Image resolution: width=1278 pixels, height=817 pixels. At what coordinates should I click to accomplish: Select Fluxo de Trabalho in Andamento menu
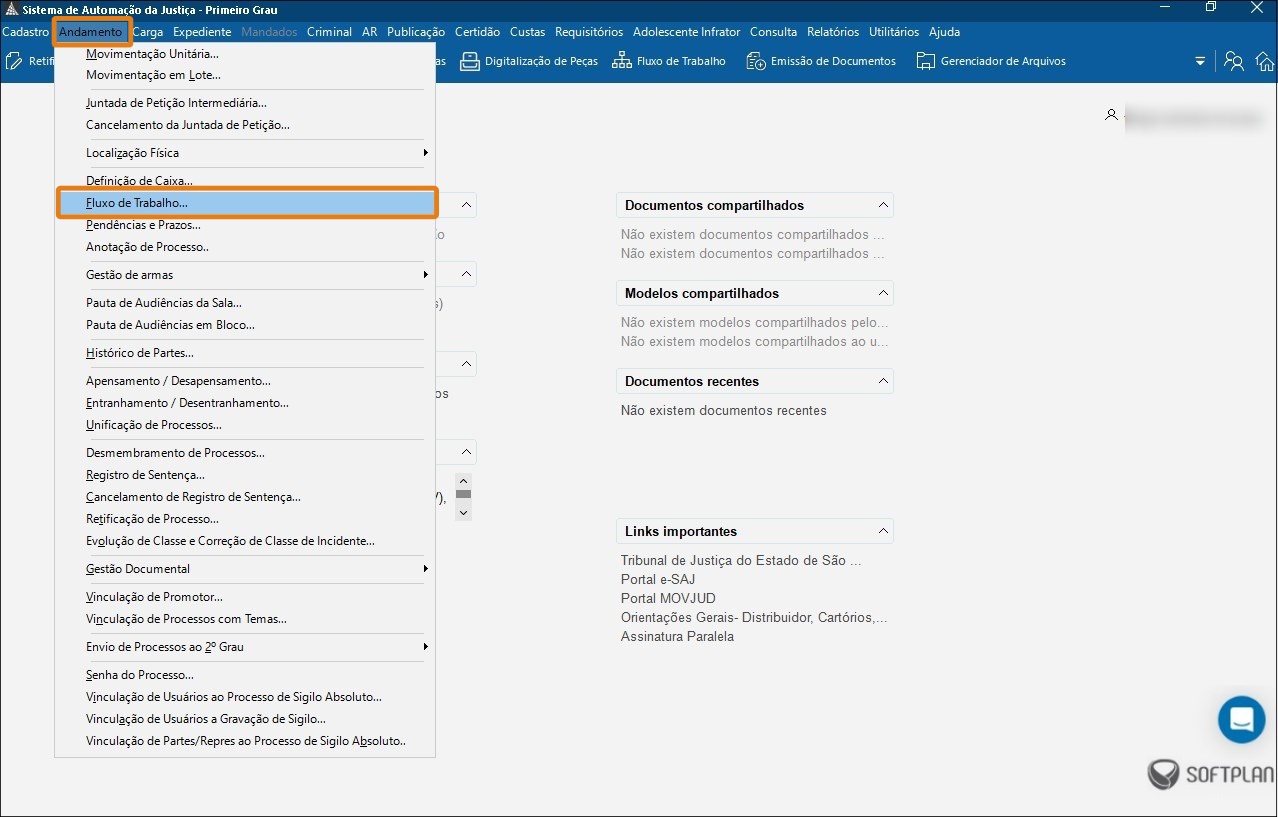click(x=247, y=203)
